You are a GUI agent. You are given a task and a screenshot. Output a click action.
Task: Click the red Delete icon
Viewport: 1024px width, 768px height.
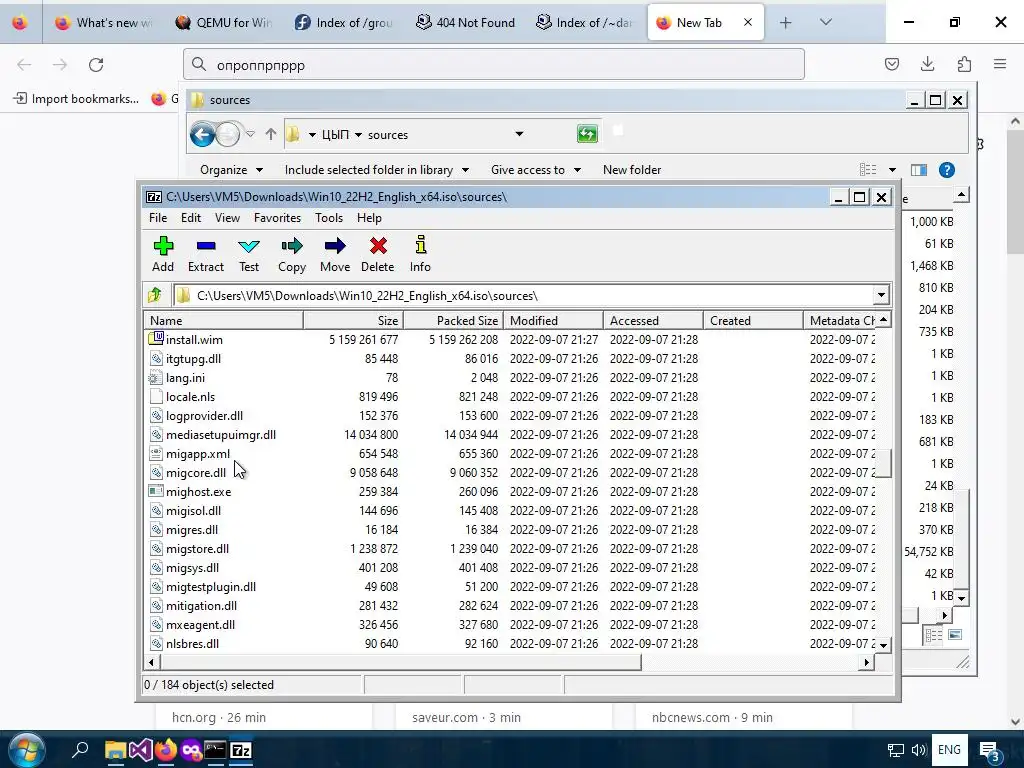click(377, 254)
